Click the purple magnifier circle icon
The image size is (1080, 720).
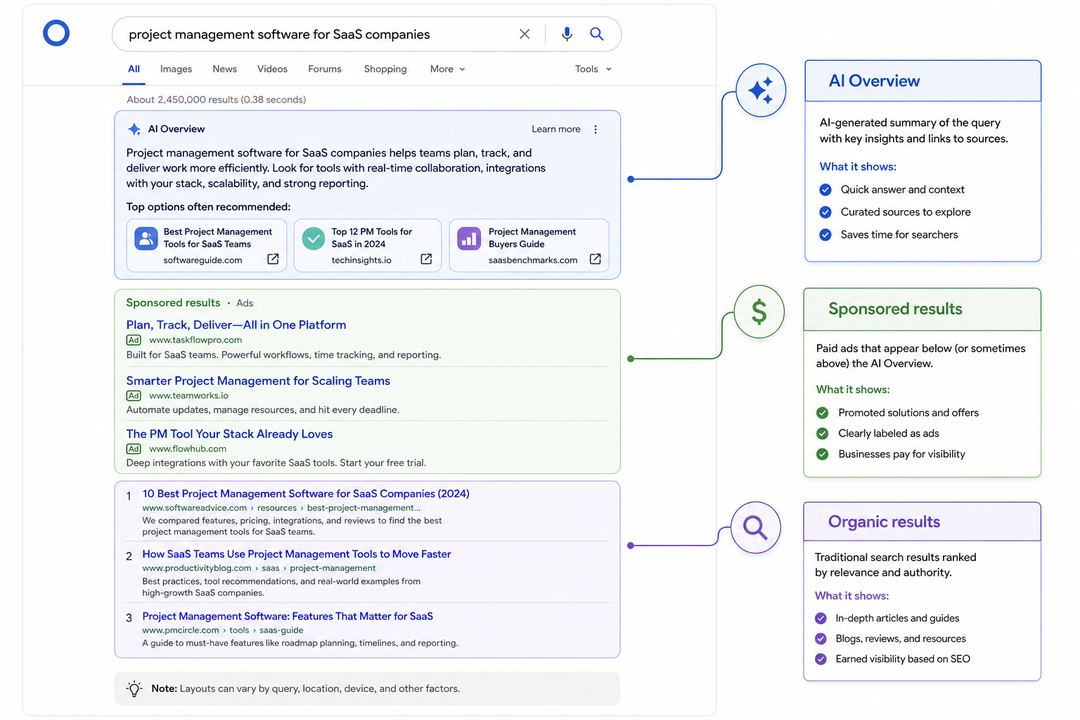[x=756, y=528]
